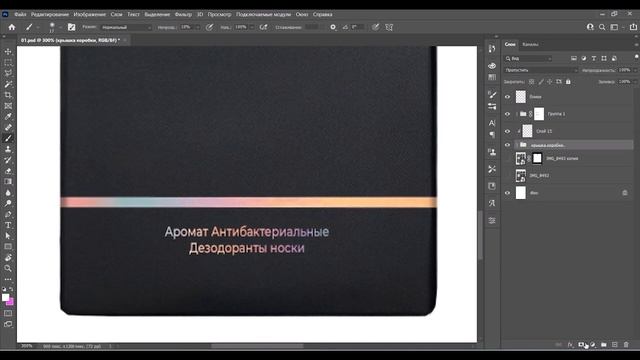The width and height of the screenshot is (640, 360).
Task: Open the brush settings panel toggle
Action: click(71, 27)
